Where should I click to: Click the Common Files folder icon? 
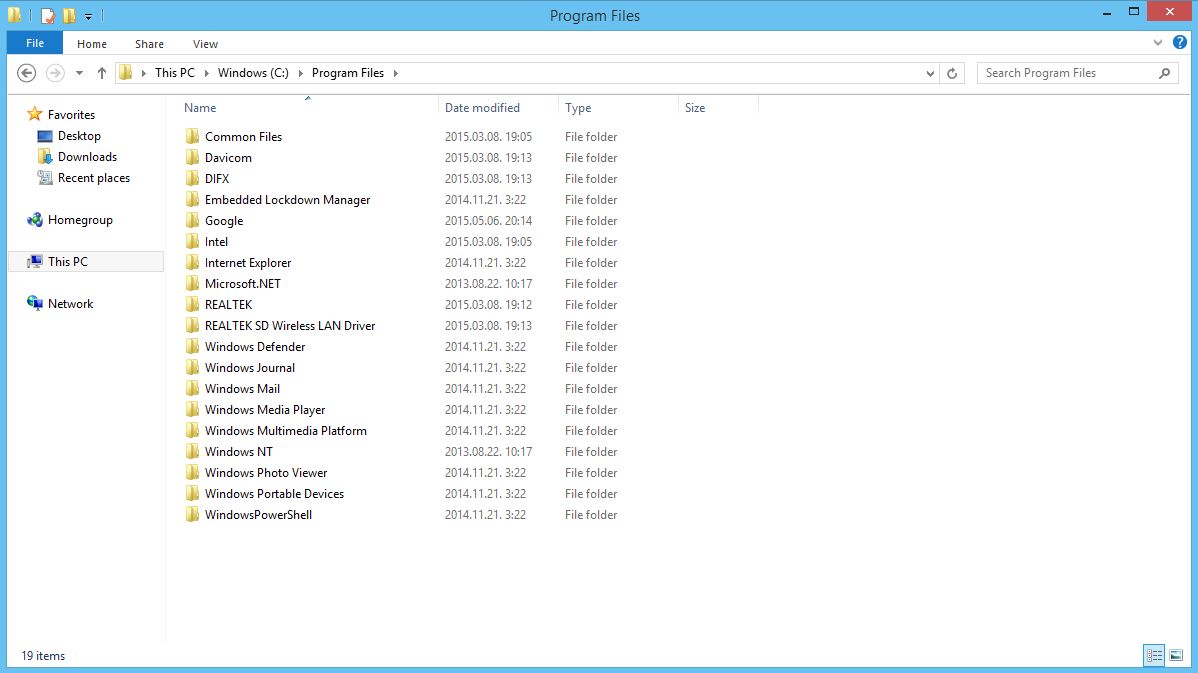pyautogui.click(x=192, y=137)
